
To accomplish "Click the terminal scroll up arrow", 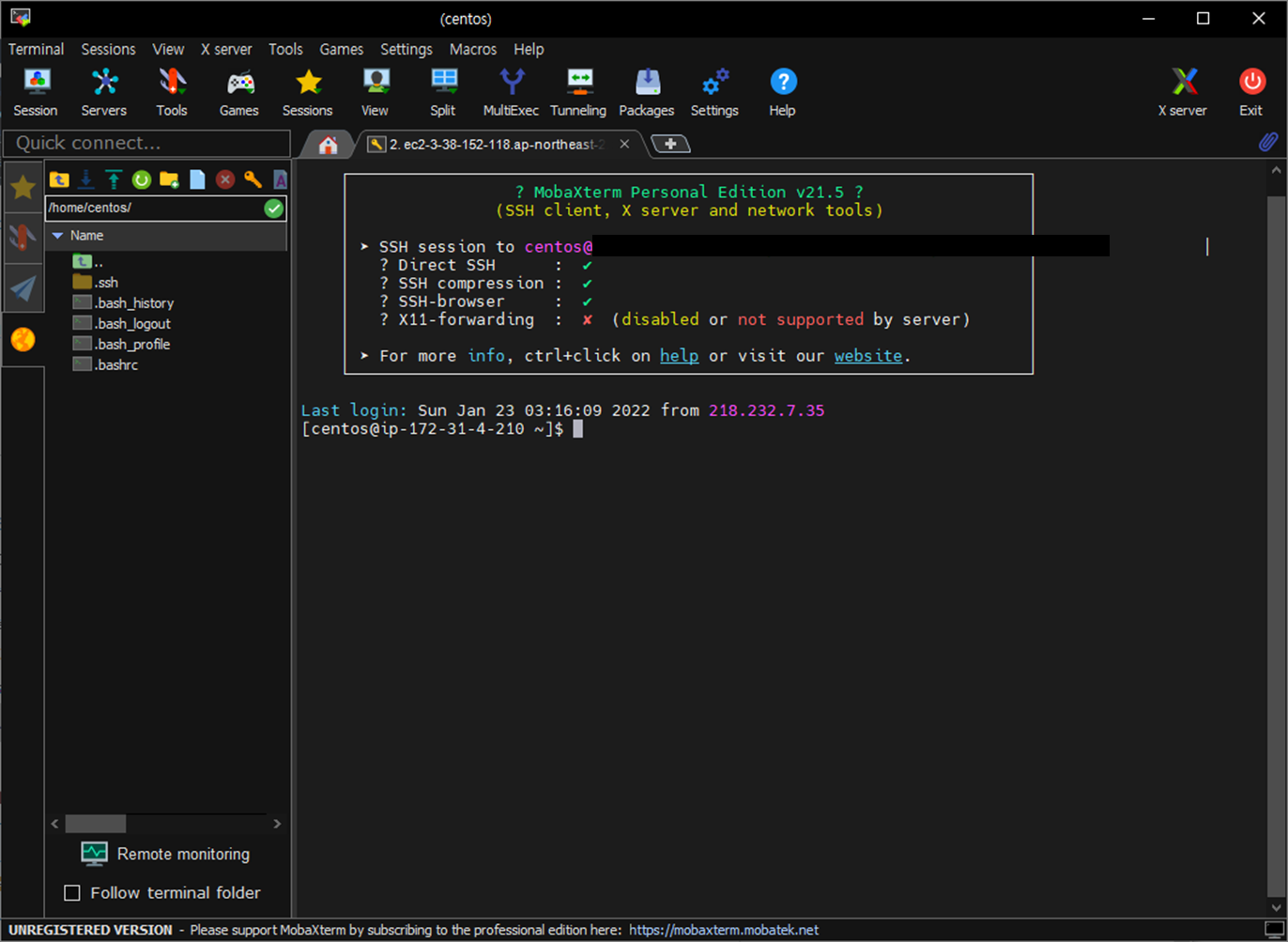I will (1276, 171).
